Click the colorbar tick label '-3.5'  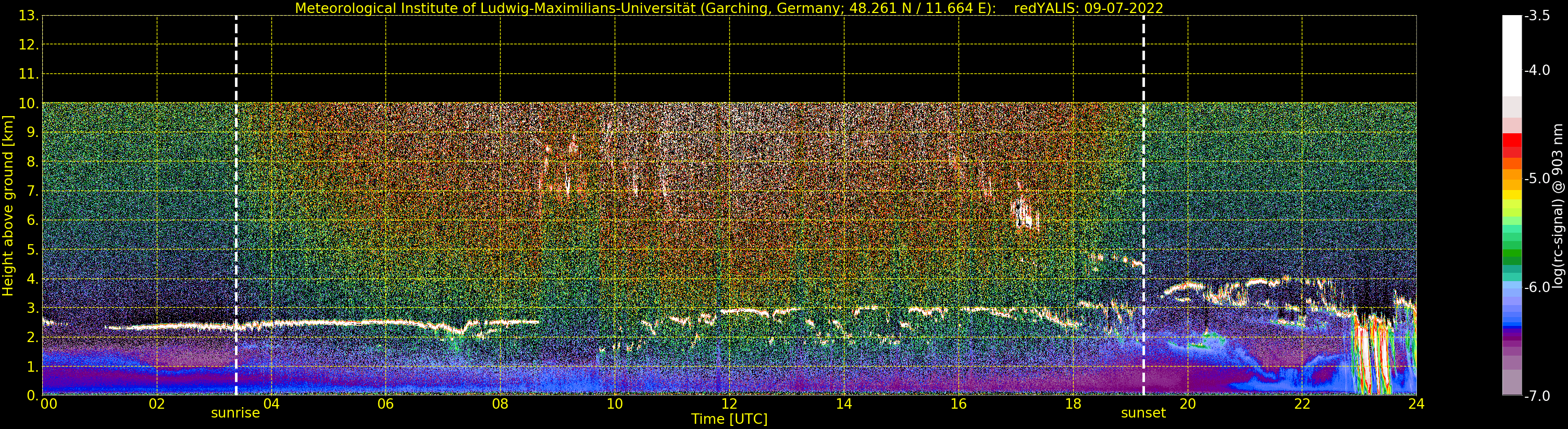pyautogui.click(x=1537, y=16)
